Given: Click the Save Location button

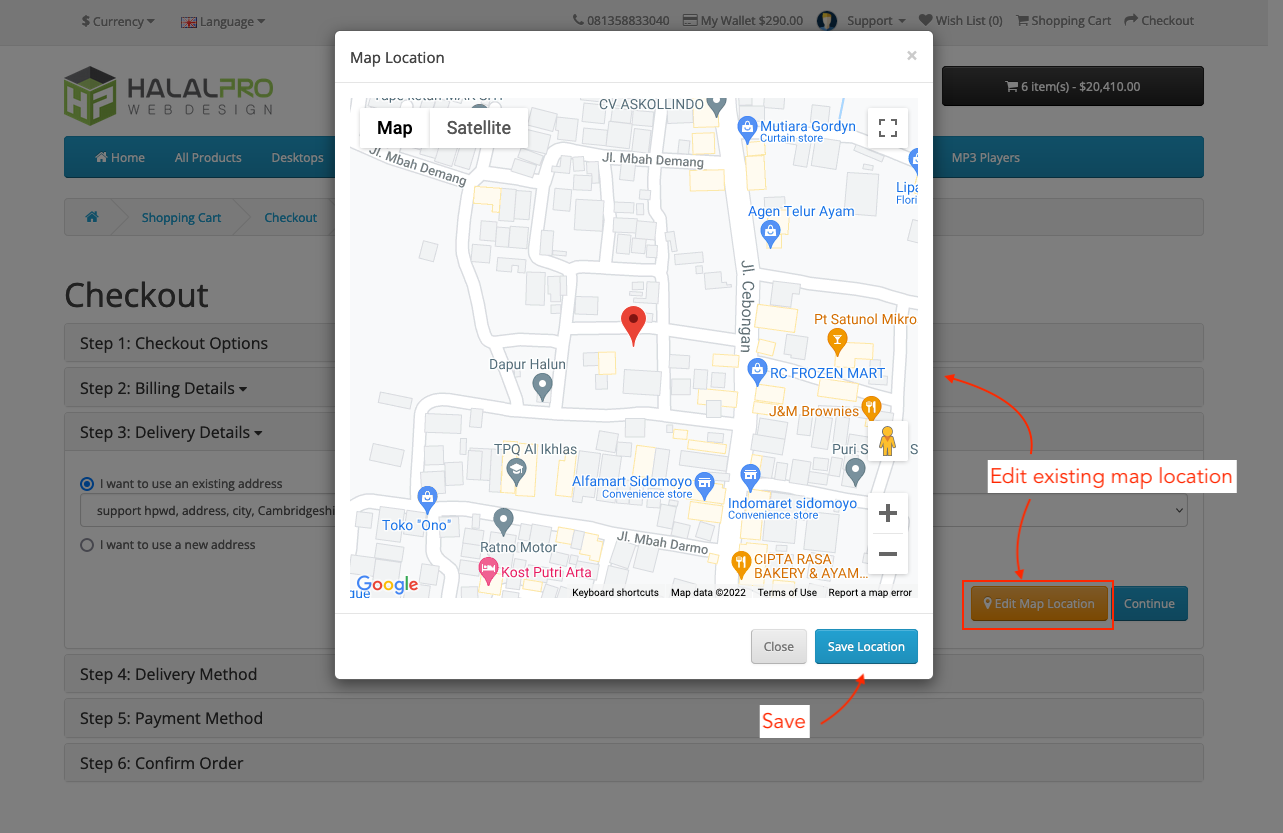Looking at the screenshot, I should (866, 646).
